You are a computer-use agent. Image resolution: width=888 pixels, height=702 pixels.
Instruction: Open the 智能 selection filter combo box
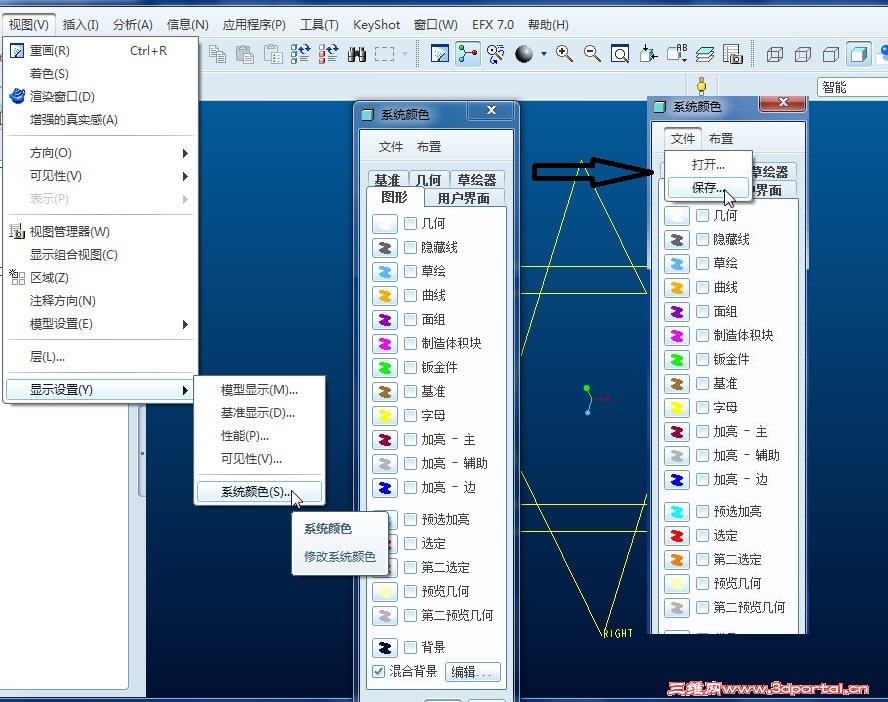point(852,87)
